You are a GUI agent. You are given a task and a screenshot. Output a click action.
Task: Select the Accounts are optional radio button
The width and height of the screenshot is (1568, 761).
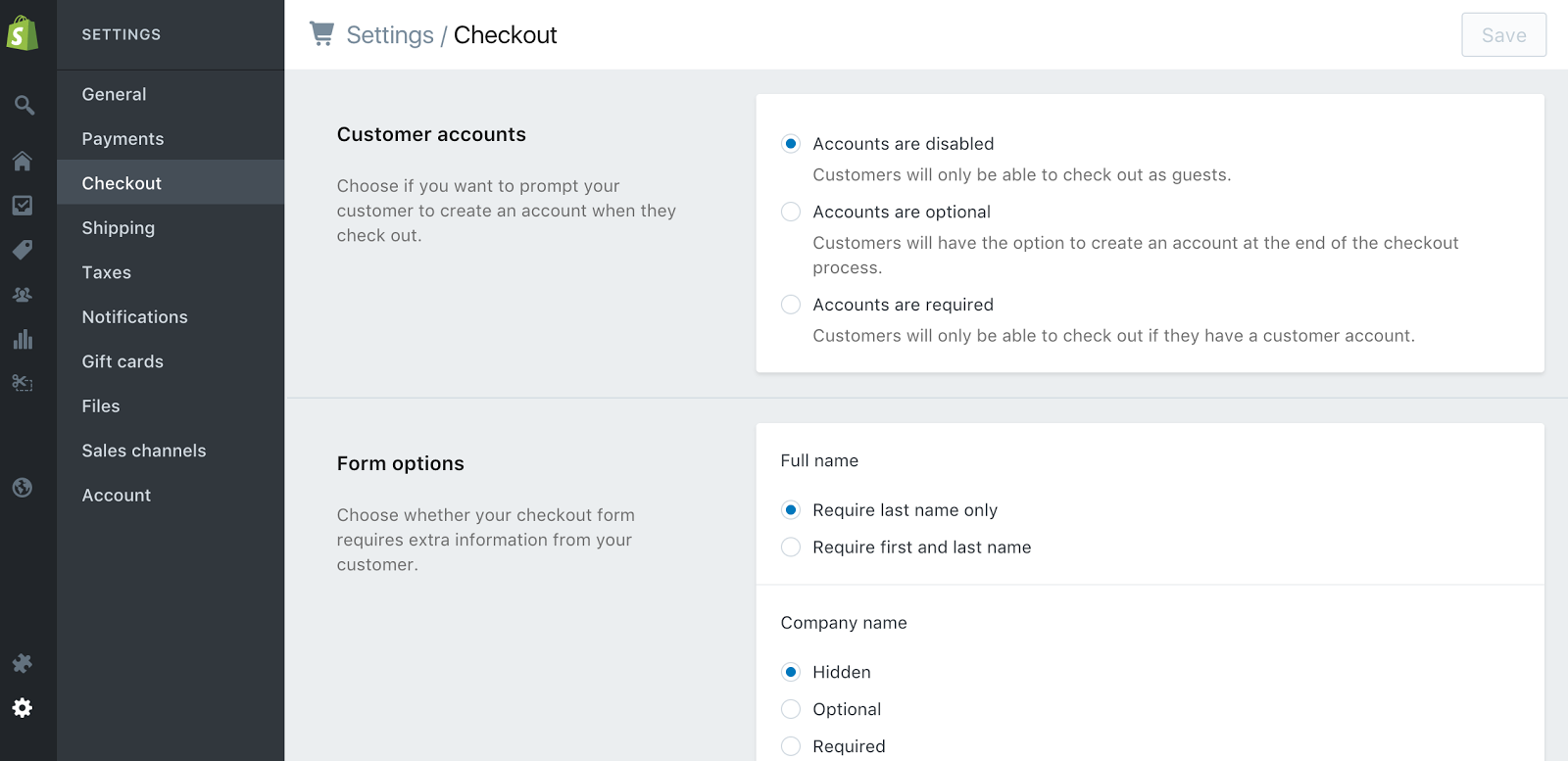click(791, 212)
